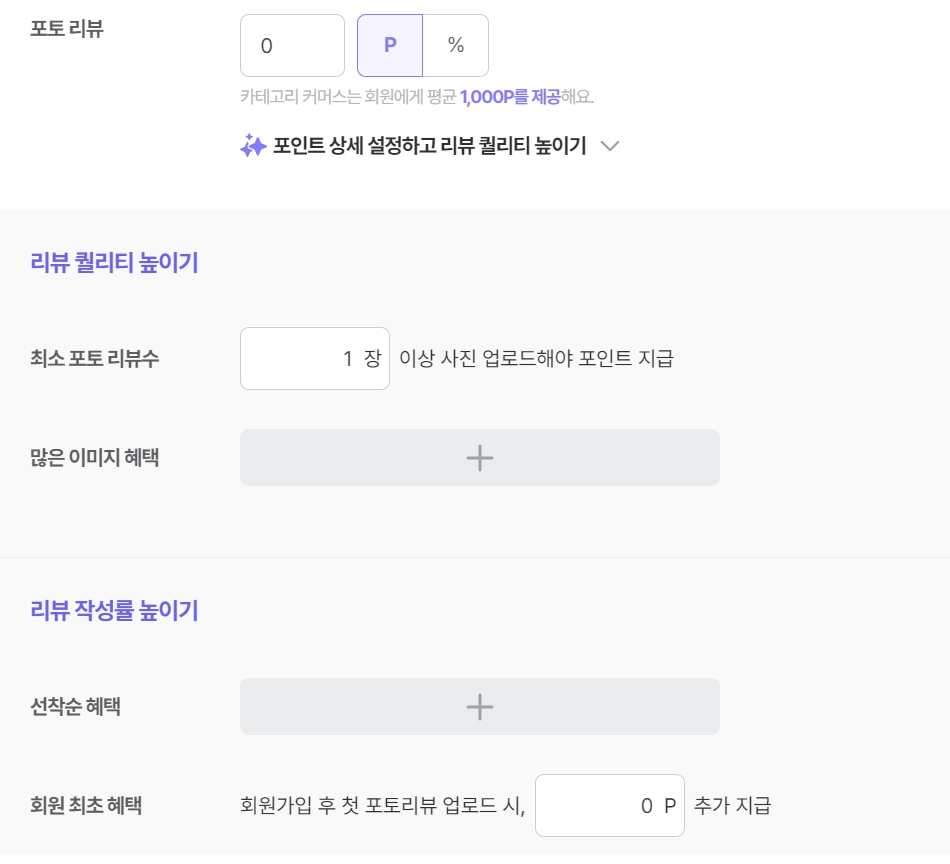This screenshot has height=864, width=950.
Task: Click the 포토 리뷰 point amount field
Action: [292, 46]
